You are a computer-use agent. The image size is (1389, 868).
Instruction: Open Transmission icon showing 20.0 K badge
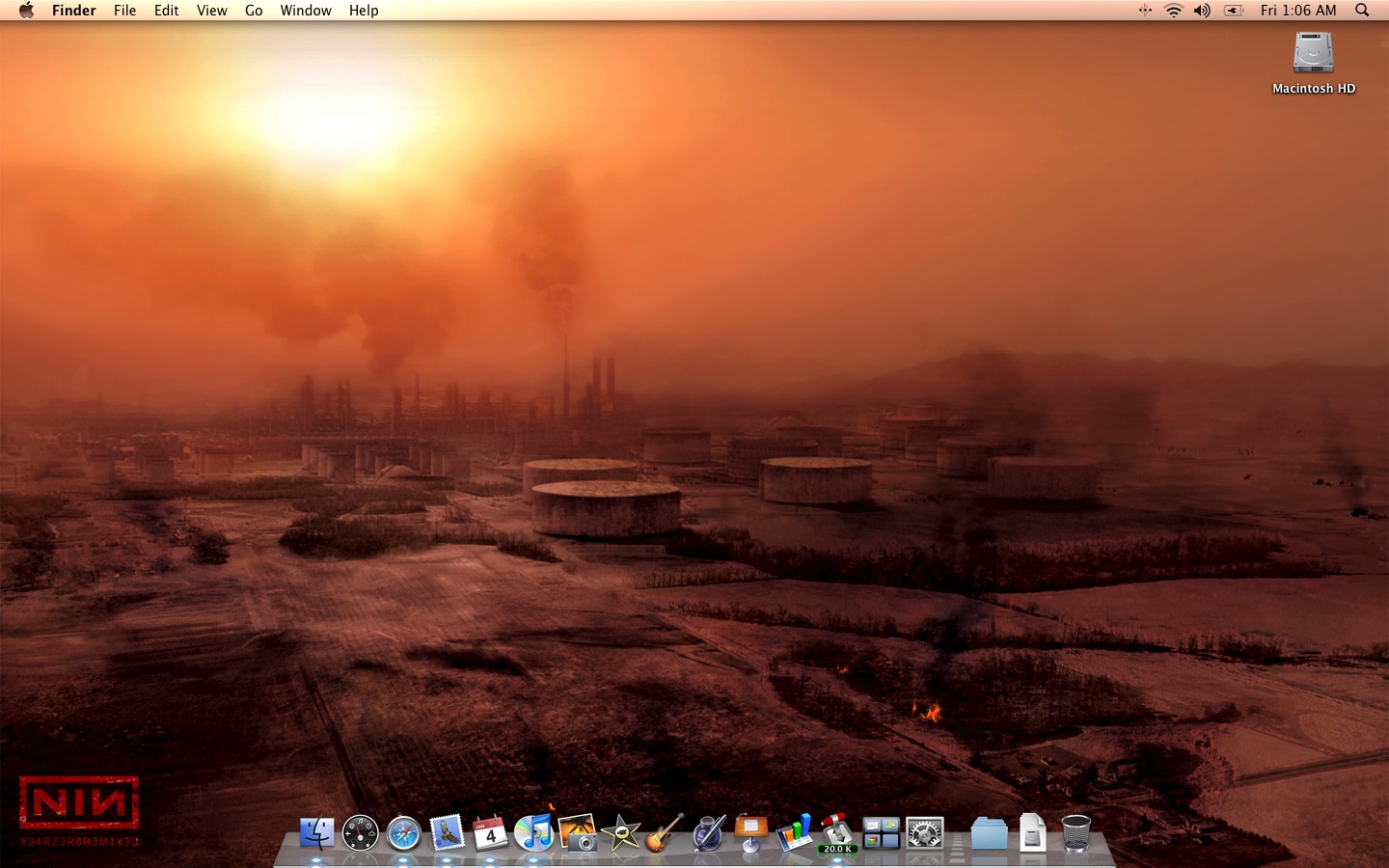click(x=837, y=832)
